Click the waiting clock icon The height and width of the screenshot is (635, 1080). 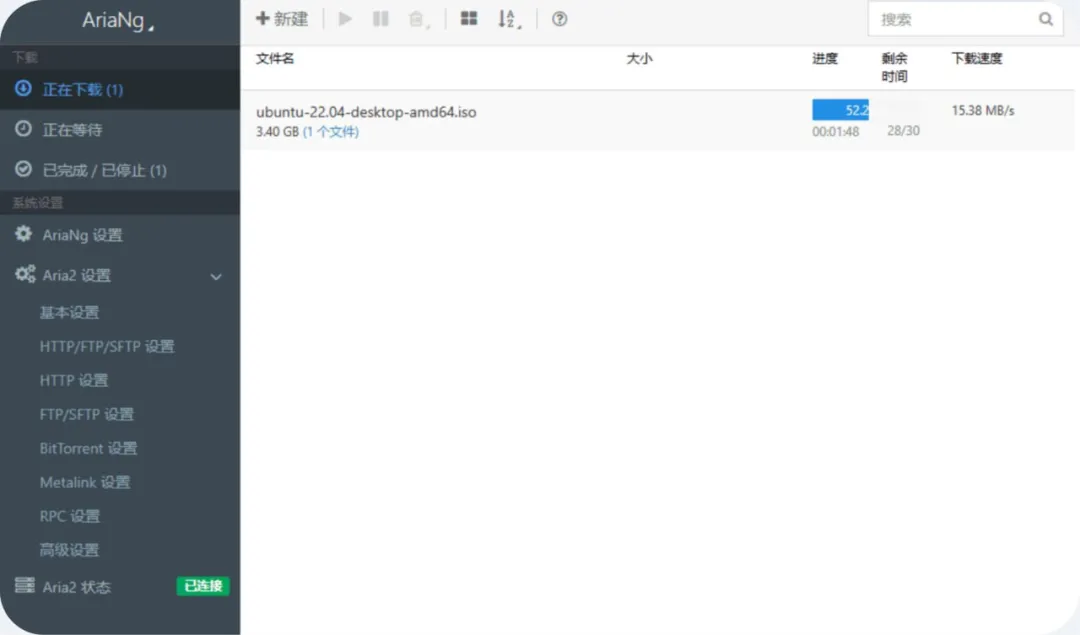tap(23, 129)
